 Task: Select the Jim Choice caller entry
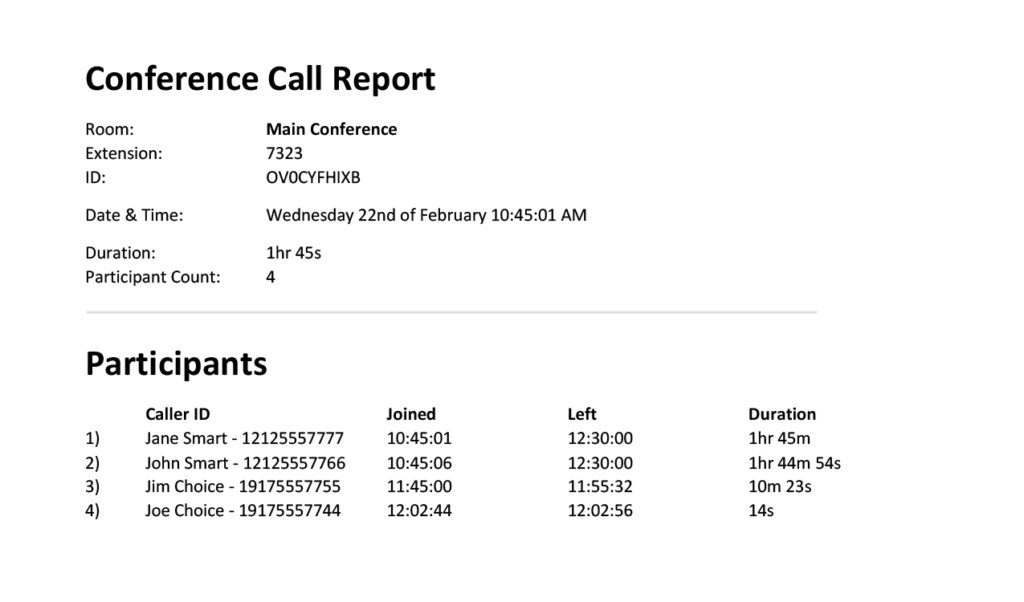pyautogui.click(x=242, y=487)
